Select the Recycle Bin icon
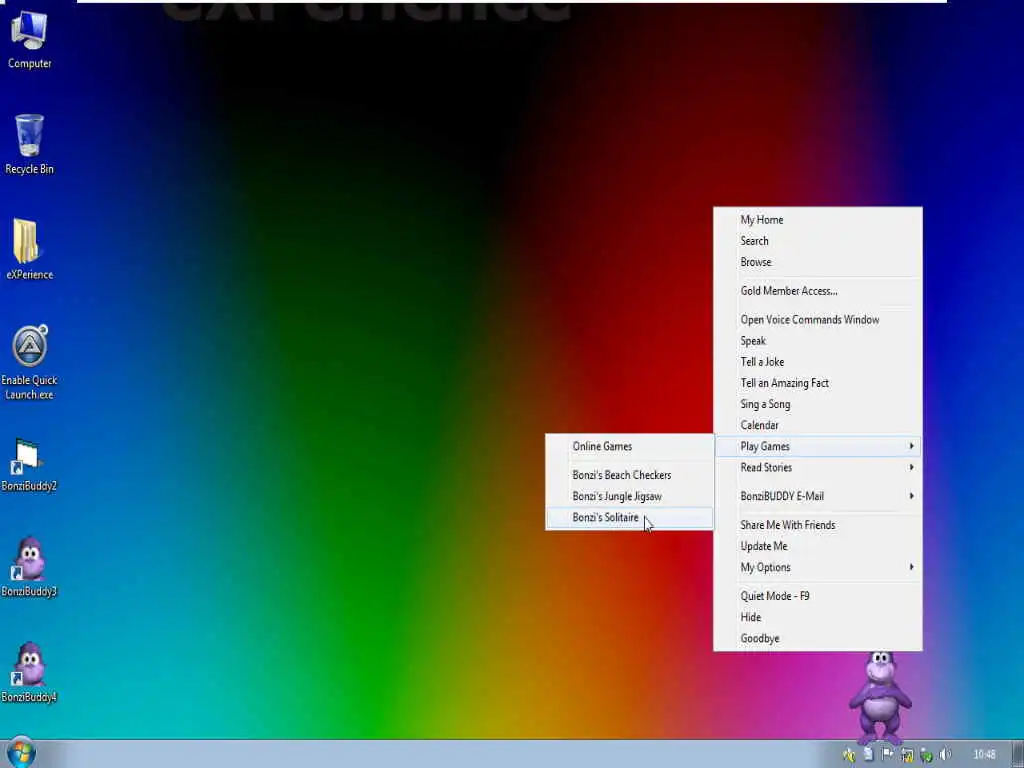 click(29, 144)
